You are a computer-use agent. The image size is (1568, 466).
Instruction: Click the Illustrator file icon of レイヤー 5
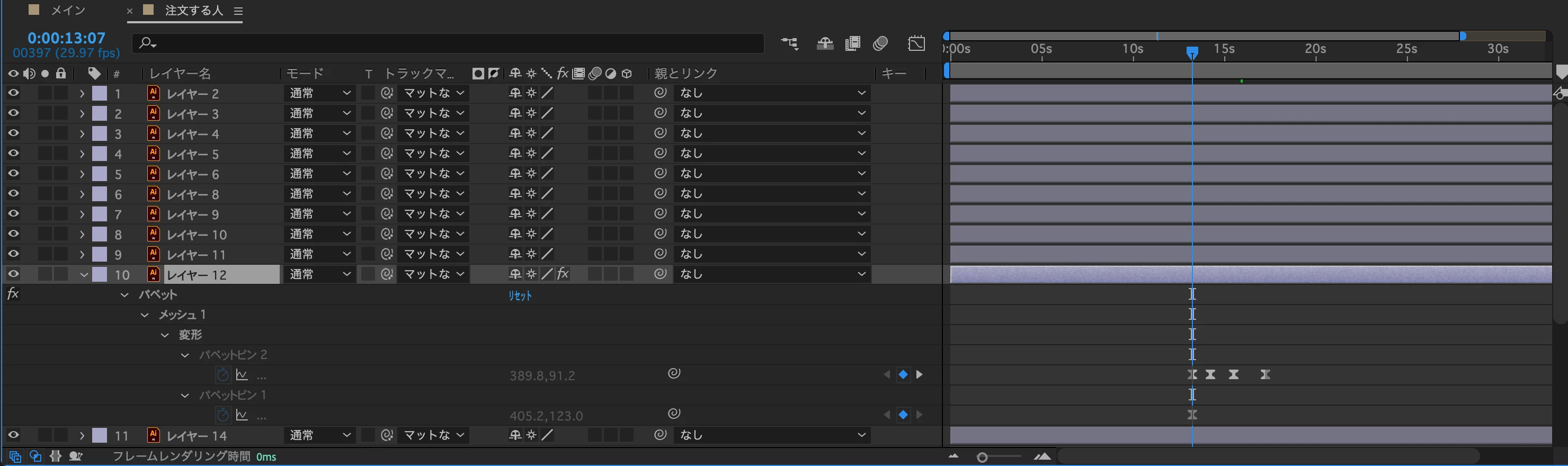(154, 154)
